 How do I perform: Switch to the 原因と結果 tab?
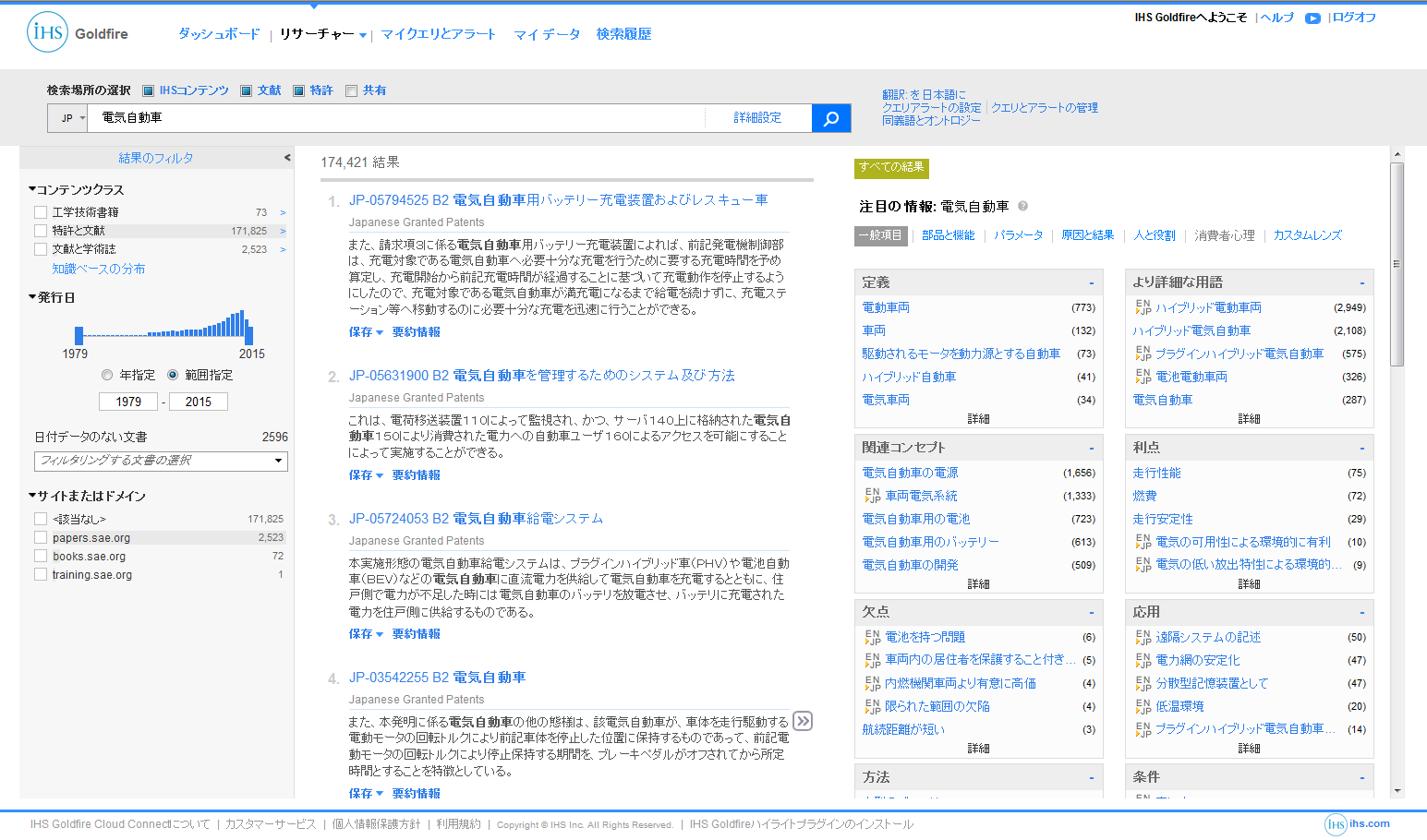coord(1088,235)
